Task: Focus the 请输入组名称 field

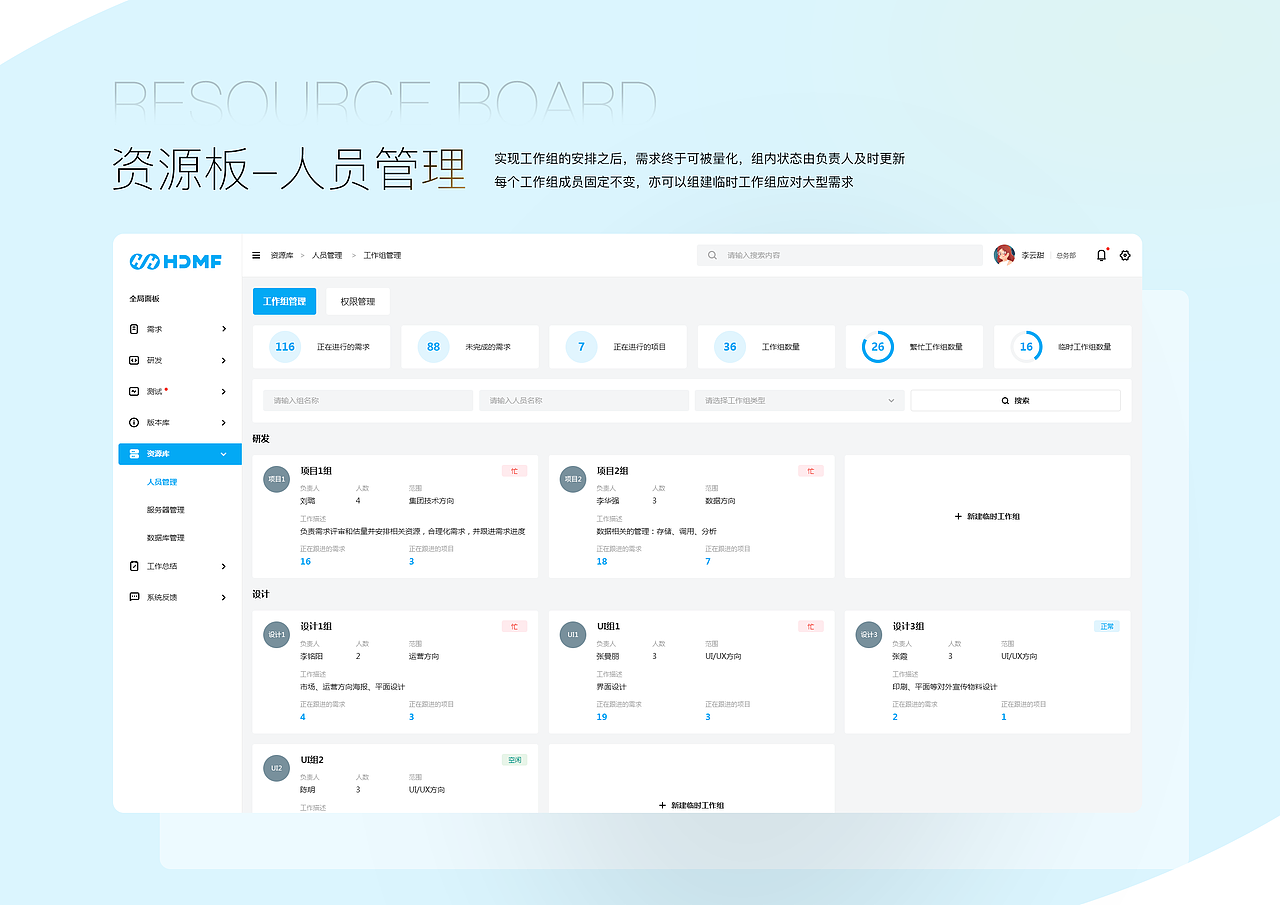Action: 368,400
